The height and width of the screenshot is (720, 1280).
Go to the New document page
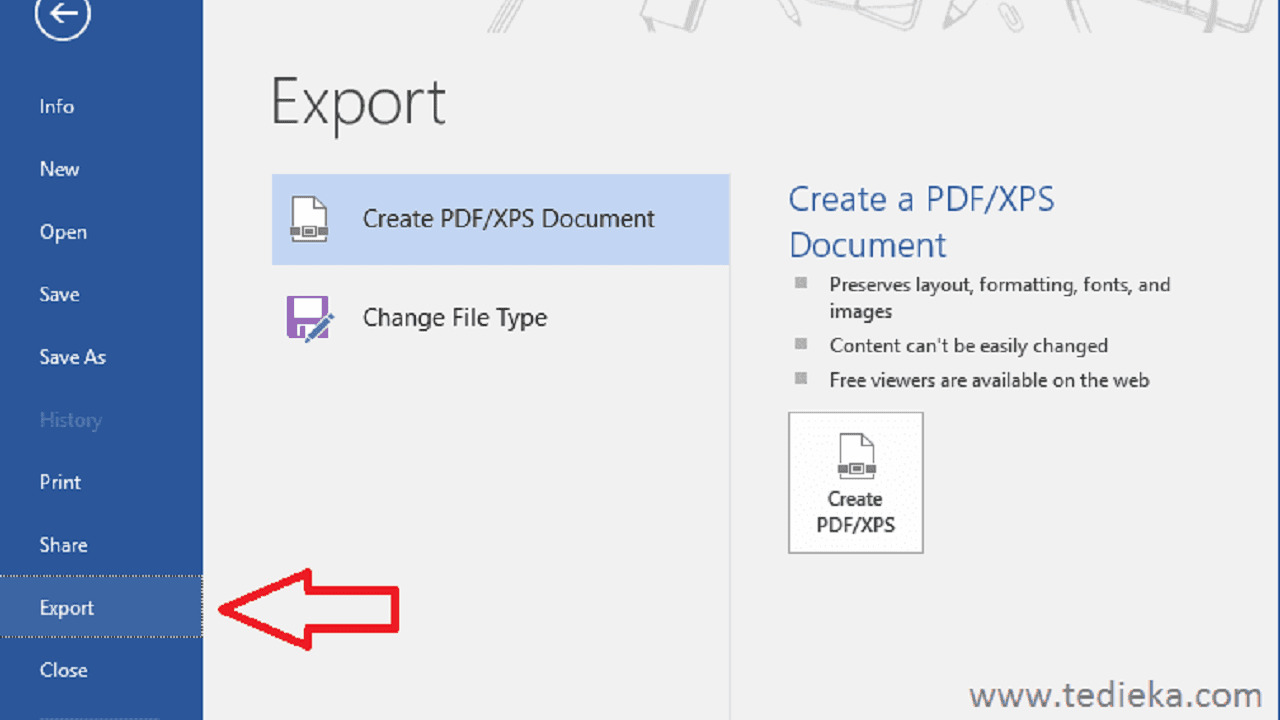(x=59, y=169)
